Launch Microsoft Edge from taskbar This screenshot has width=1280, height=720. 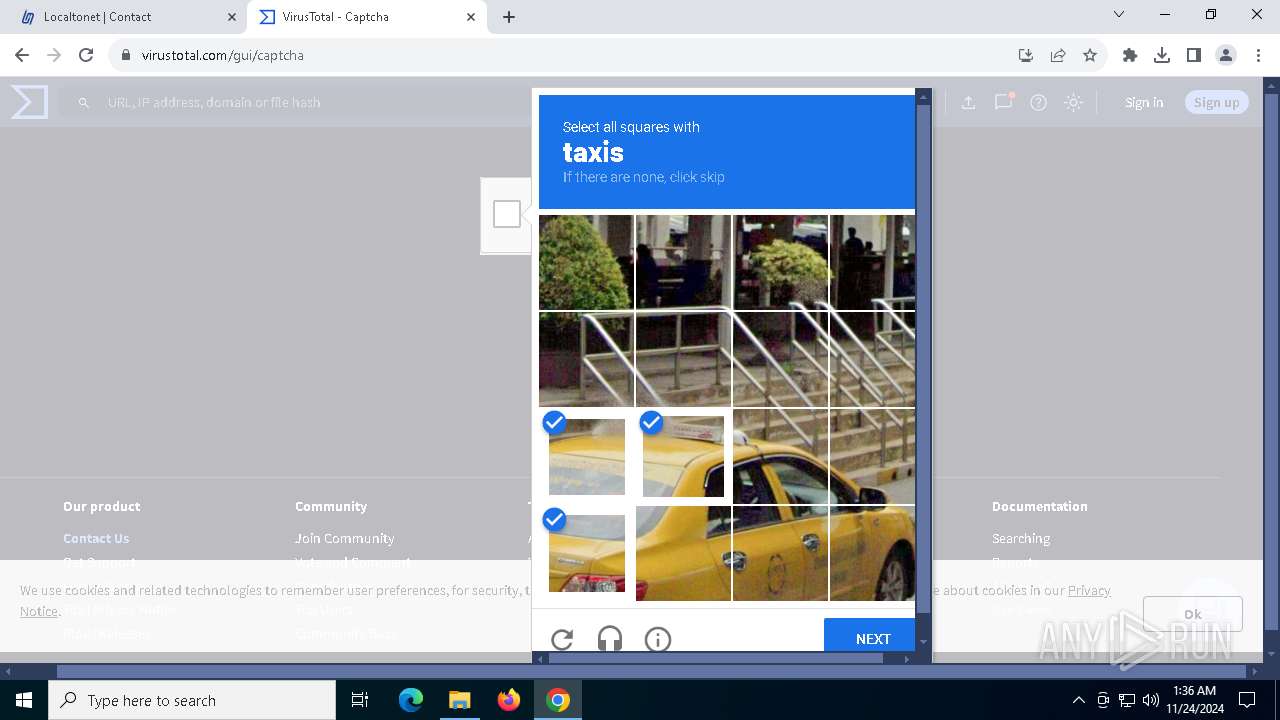pyautogui.click(x=411, y=700)
